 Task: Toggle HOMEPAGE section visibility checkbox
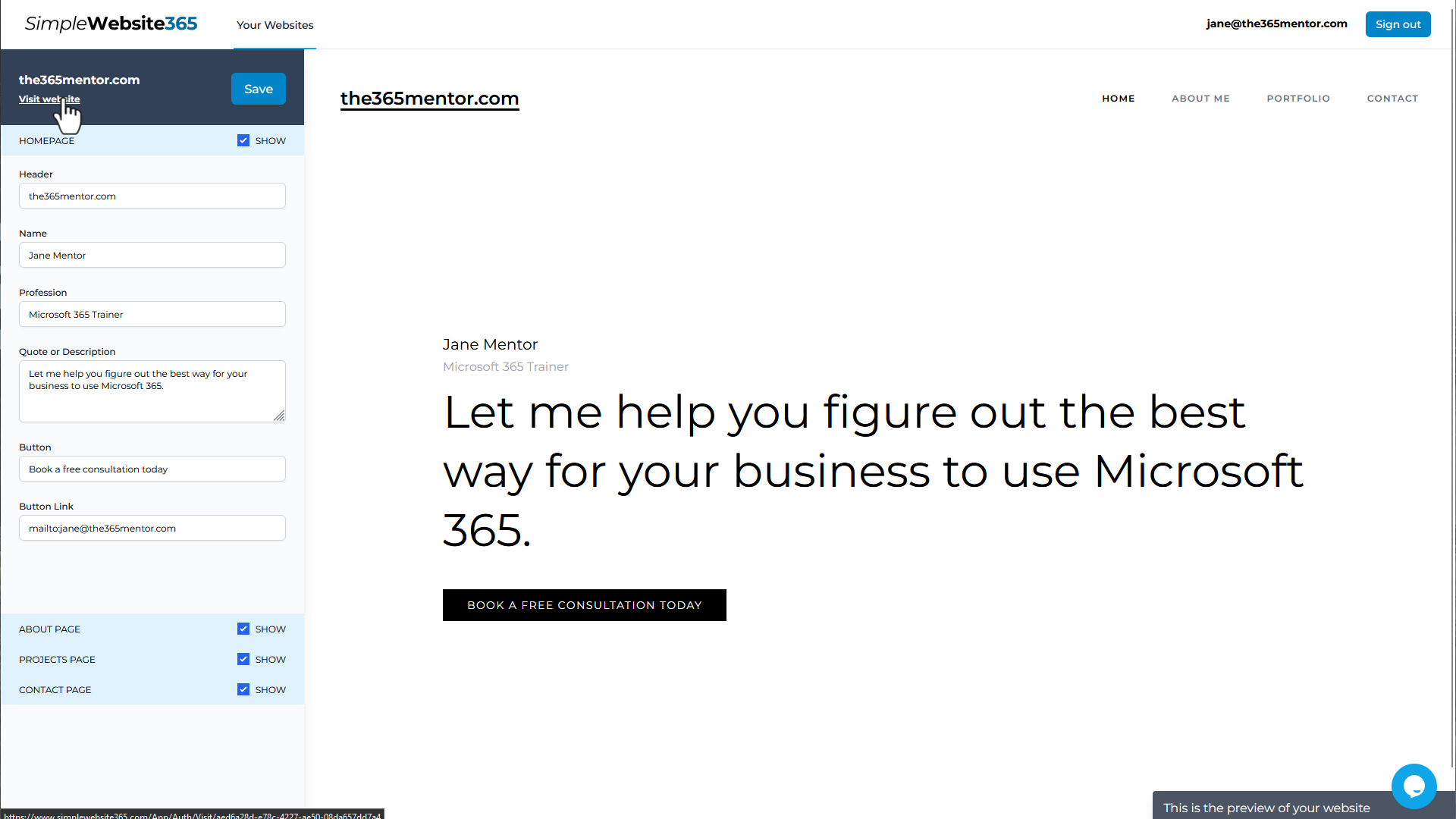(243, 140)
